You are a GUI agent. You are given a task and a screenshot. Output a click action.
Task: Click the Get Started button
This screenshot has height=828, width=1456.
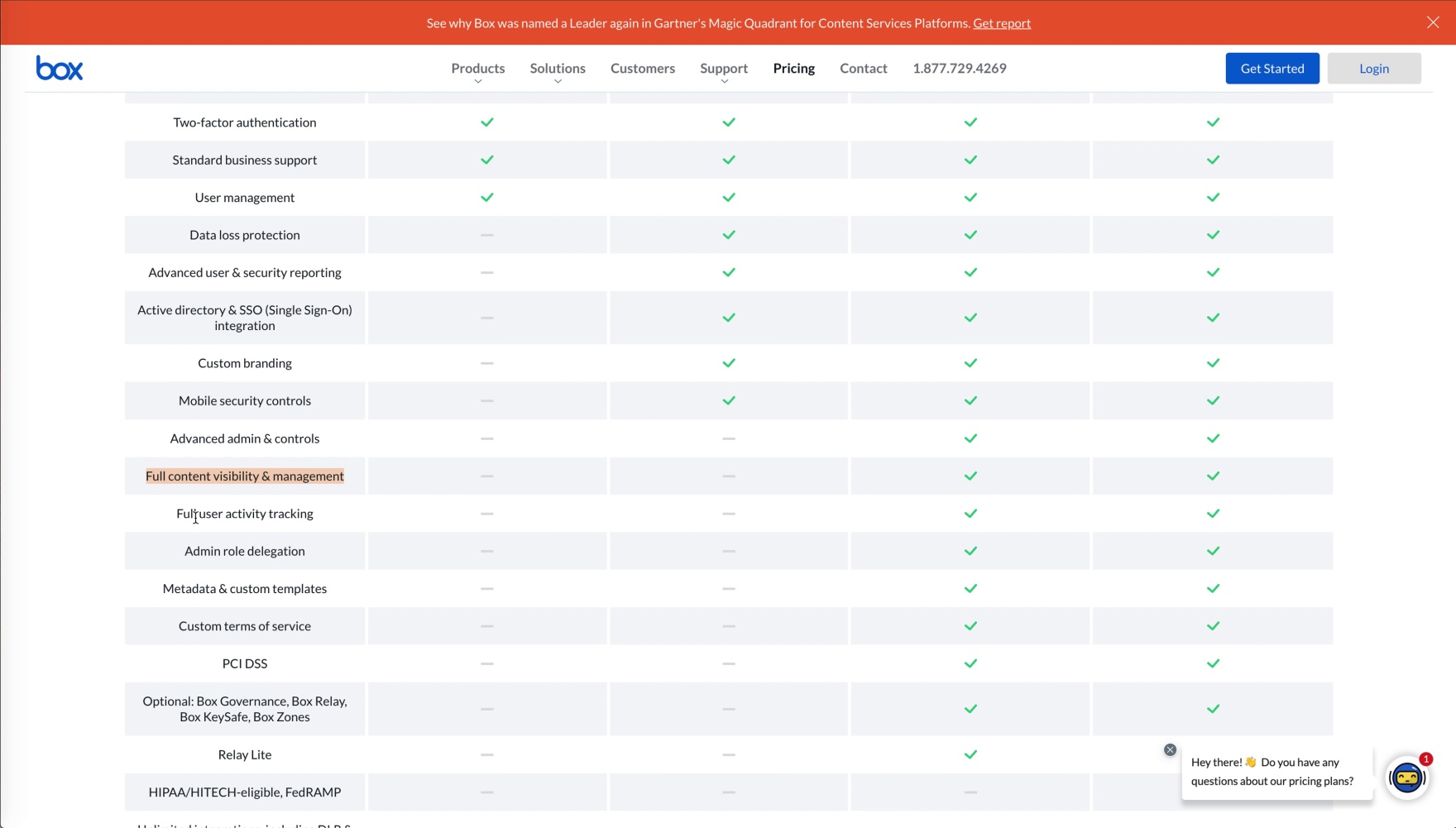pos(1272,68)
